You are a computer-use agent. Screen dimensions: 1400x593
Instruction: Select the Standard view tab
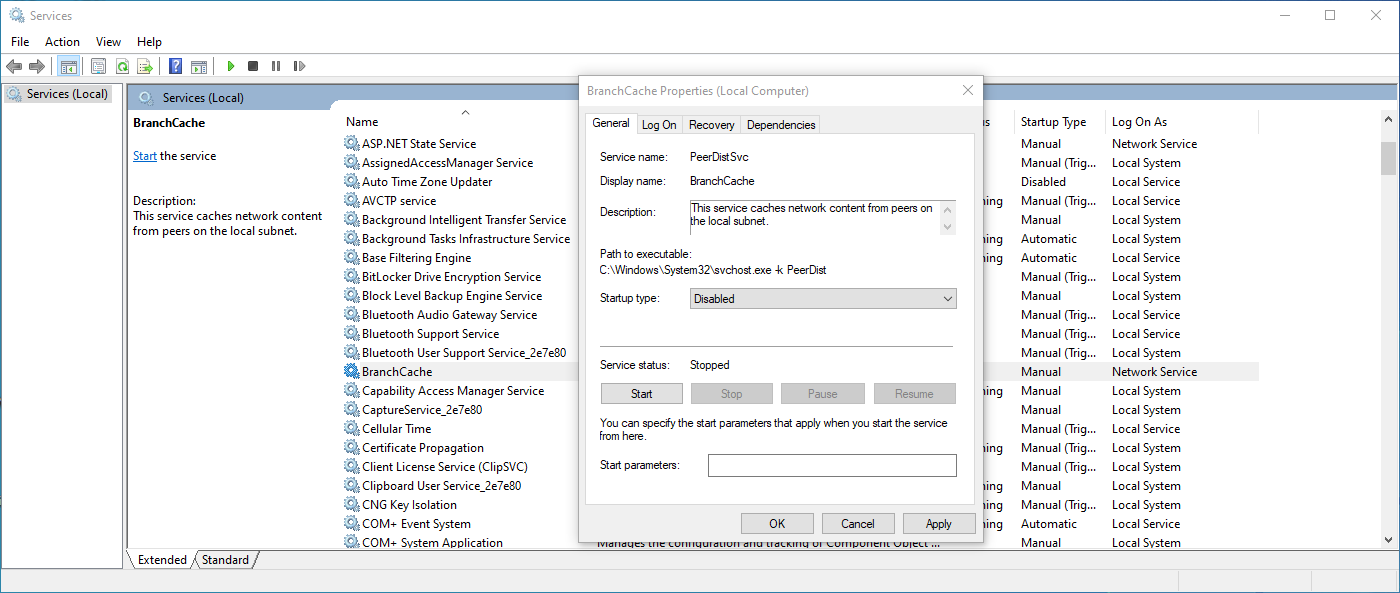point(224,559)
